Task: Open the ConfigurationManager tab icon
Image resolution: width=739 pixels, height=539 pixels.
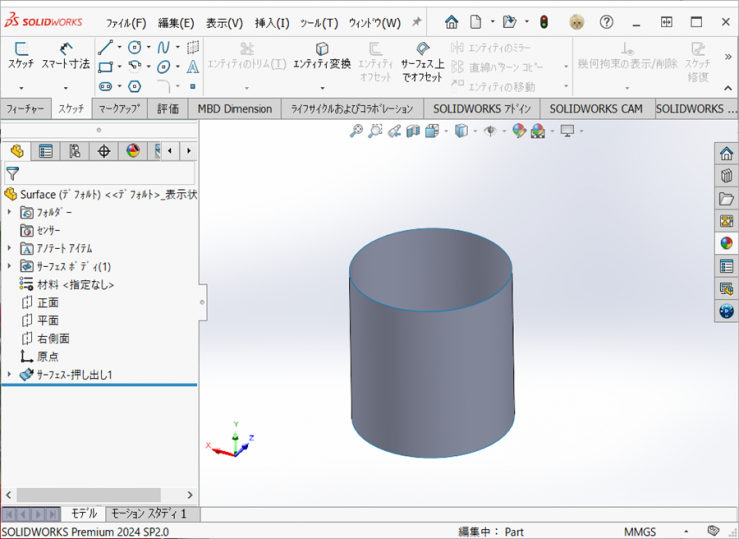Action: click(x=74, y=151)
